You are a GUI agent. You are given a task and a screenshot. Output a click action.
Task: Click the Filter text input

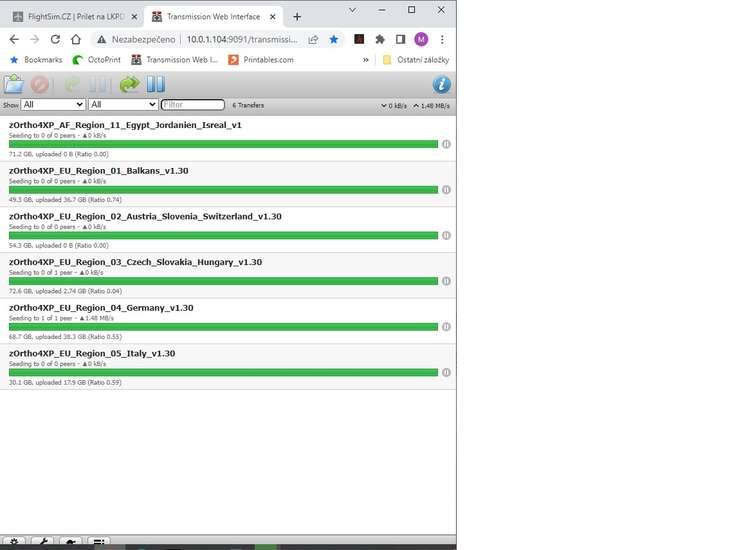193,104
